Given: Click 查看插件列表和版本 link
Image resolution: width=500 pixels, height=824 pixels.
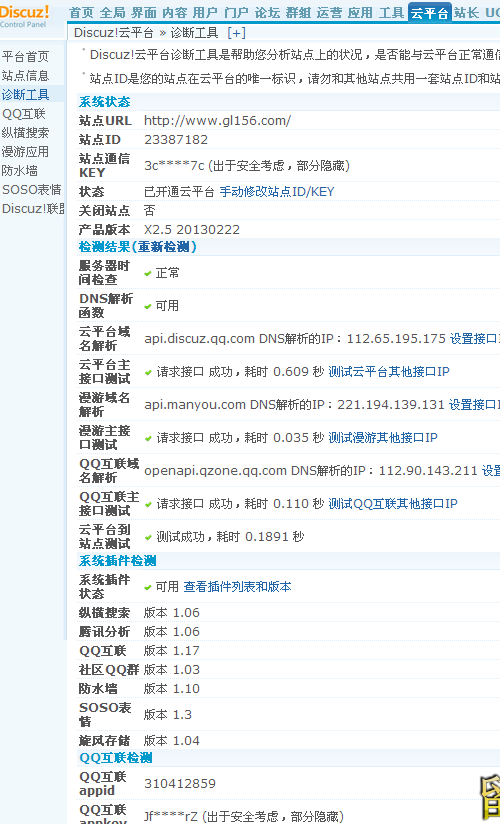Looking at the screenshot, I should 237,586.
